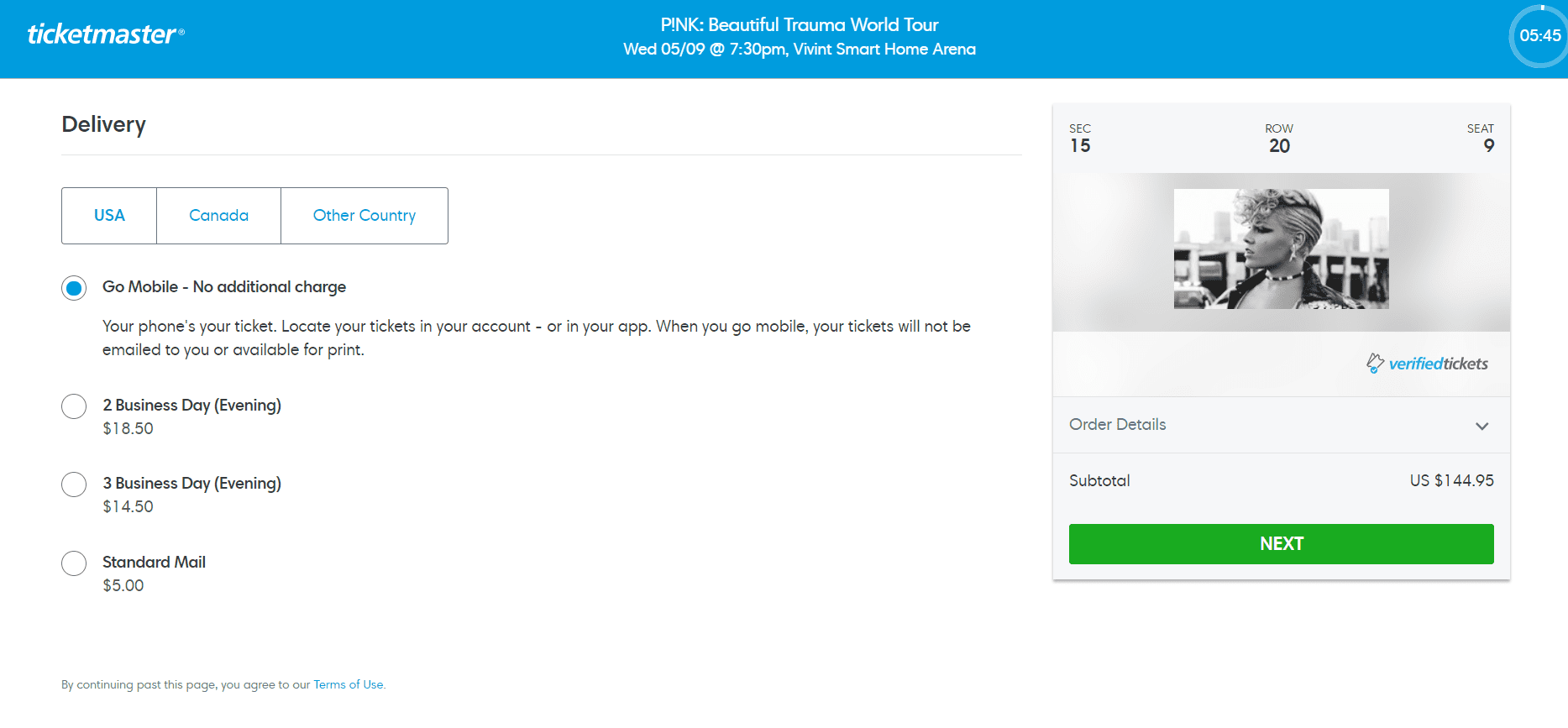1568x728 pixels.
Task: Choose 3 Business Day (Evening) delivery
Action: click(x=74, y=484)
